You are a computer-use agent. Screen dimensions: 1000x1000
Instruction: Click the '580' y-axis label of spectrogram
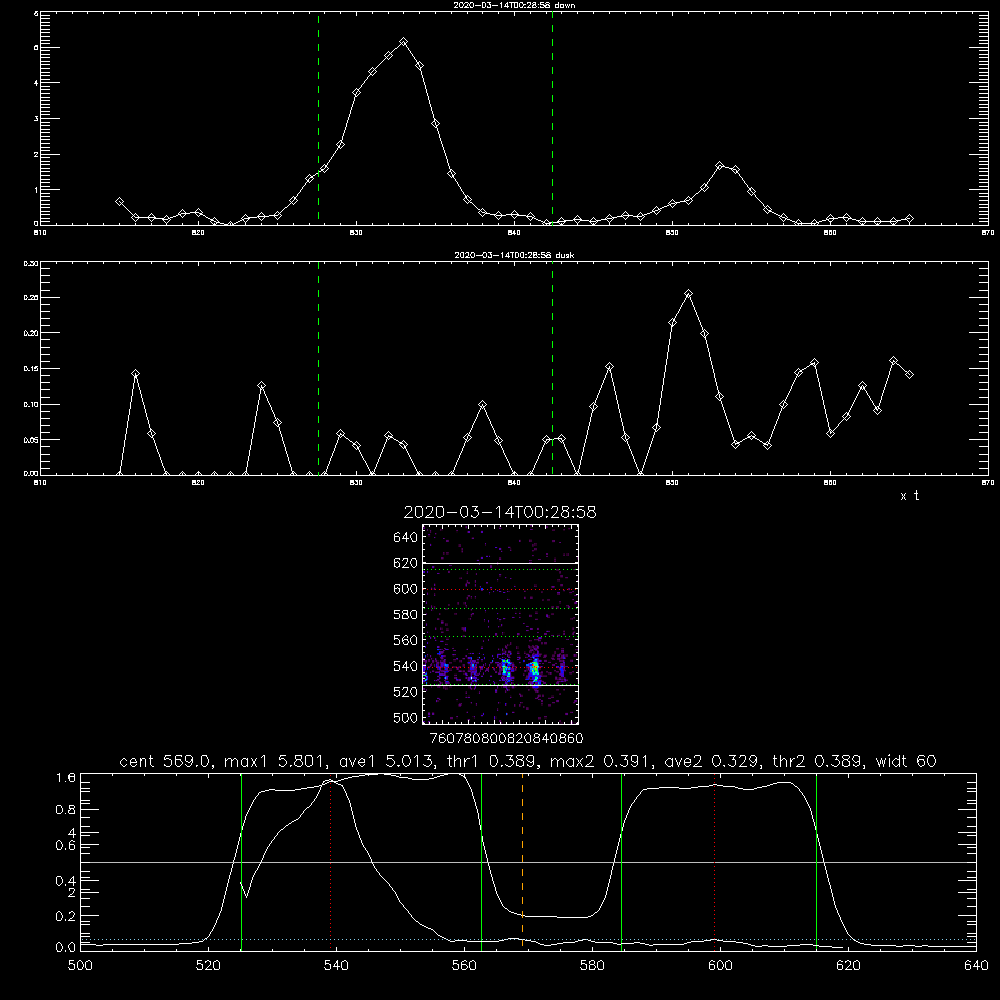(x=406, y=615)
